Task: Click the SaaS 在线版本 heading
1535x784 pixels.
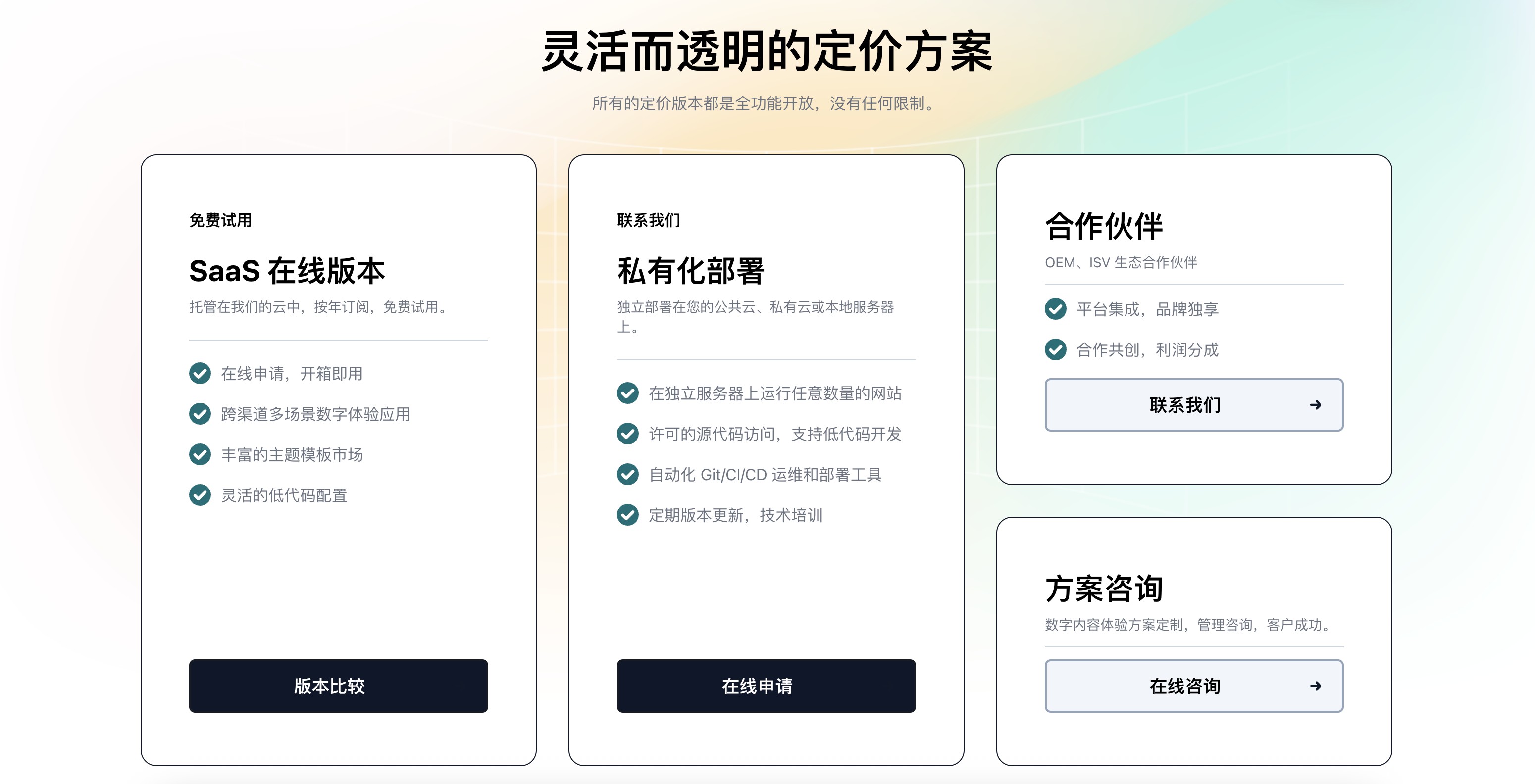Action: pos(287,271)
